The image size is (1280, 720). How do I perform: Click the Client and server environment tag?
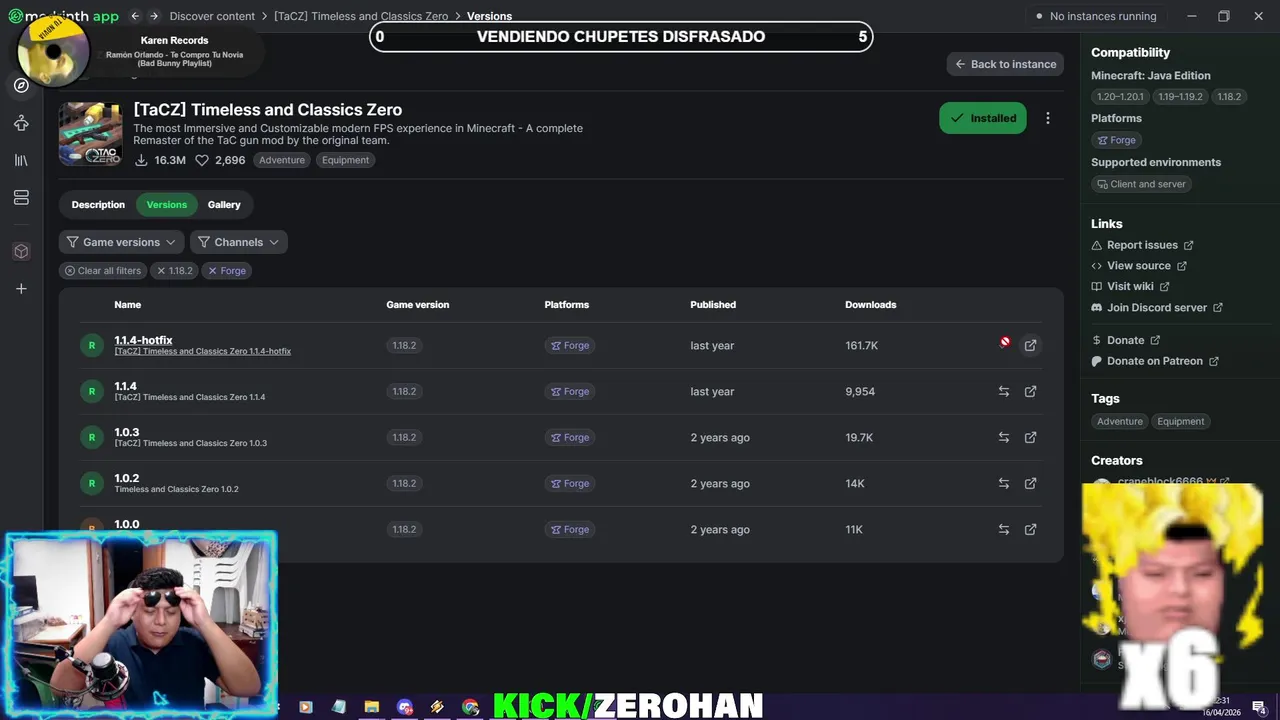coord(1141,184)
